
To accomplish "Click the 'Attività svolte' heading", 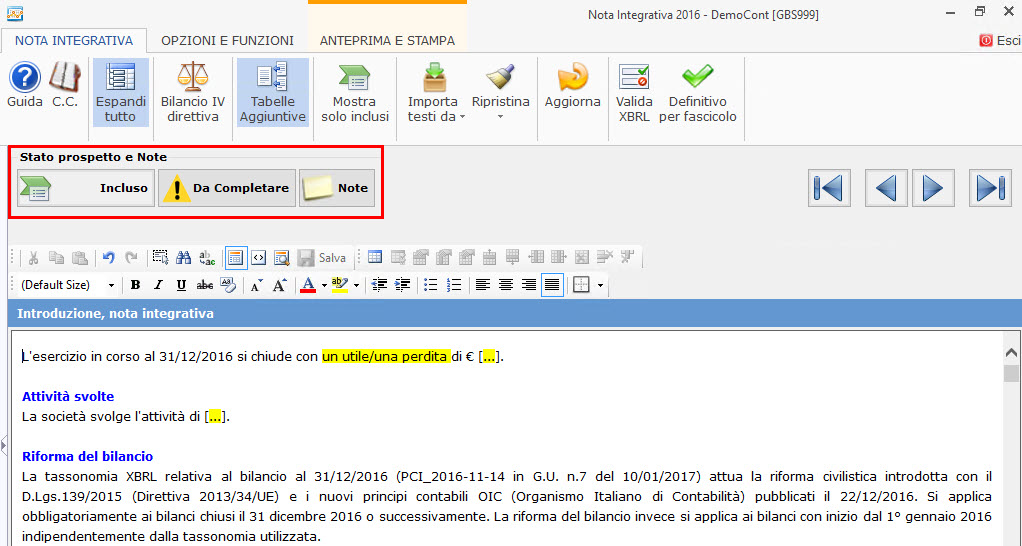I will click(68, 396).
